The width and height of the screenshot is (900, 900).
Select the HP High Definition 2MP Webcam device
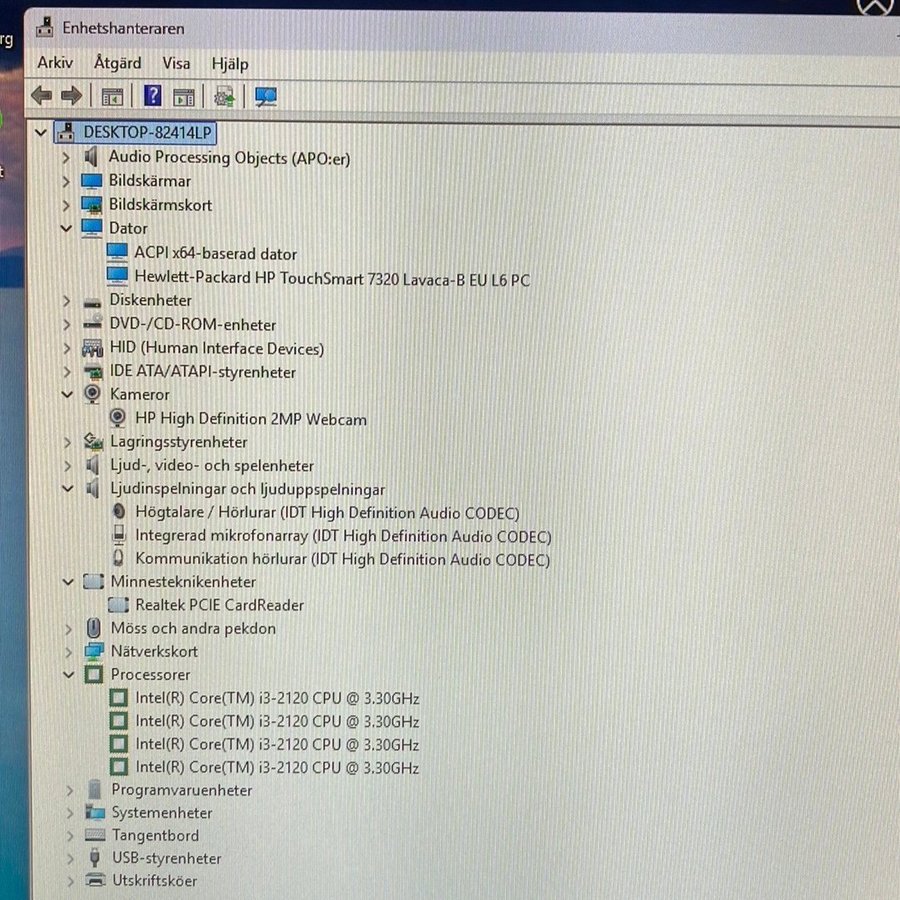pyautogui.click(x=250, y=419)
